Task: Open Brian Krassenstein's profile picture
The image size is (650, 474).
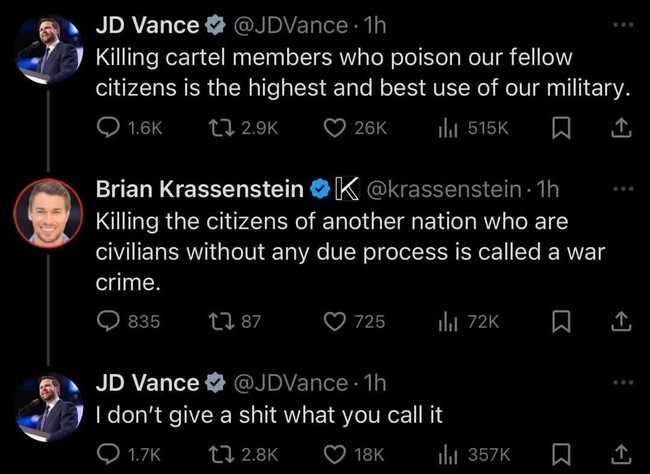Action: pos(48,213)
